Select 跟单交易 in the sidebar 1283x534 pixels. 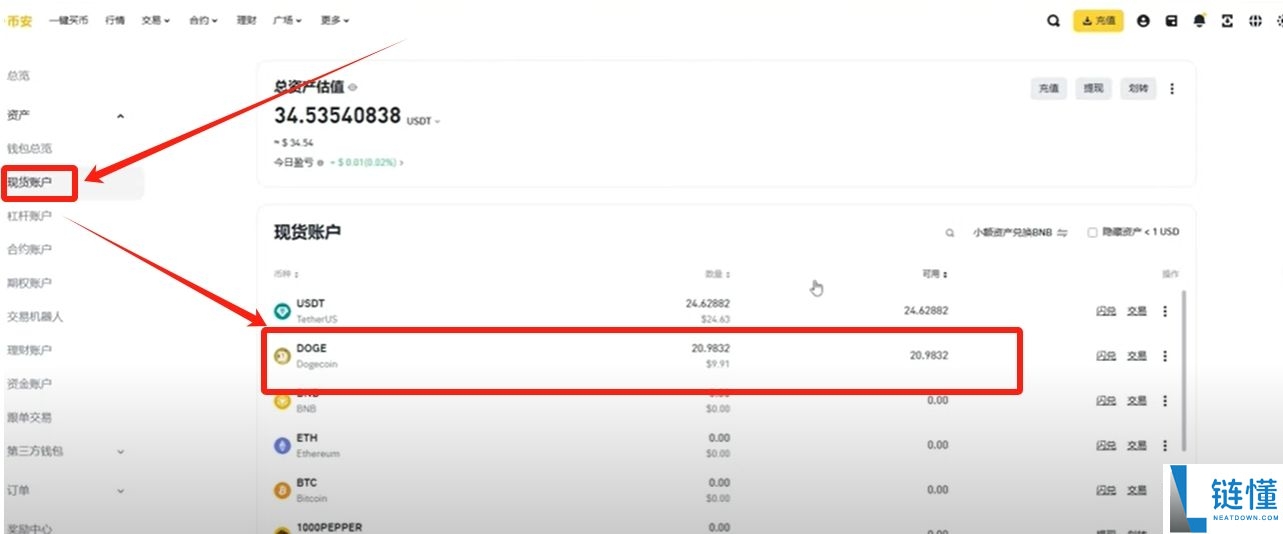coord(29,417)
